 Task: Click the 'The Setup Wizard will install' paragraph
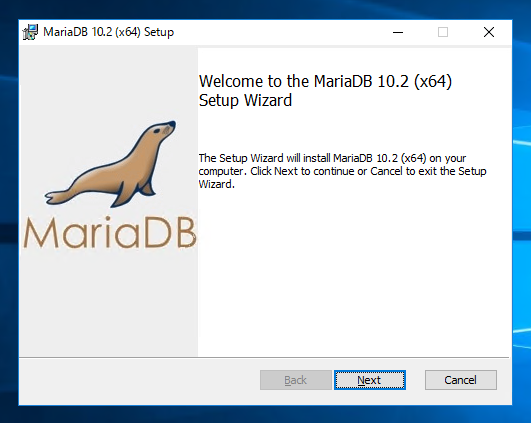tap(342, 171)
